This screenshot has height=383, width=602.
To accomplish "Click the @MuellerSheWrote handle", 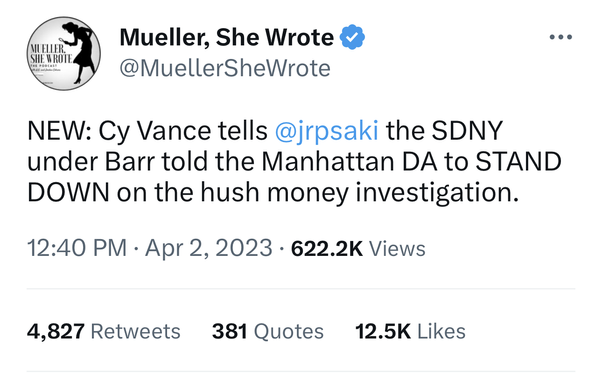I will (225, 68).
